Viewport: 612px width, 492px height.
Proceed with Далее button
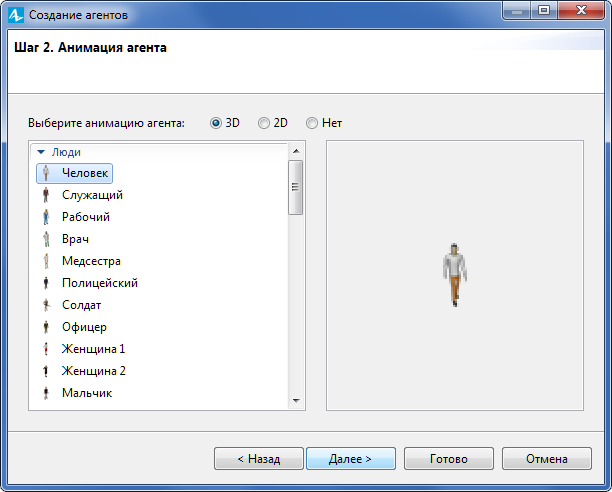tap(351, 458)
